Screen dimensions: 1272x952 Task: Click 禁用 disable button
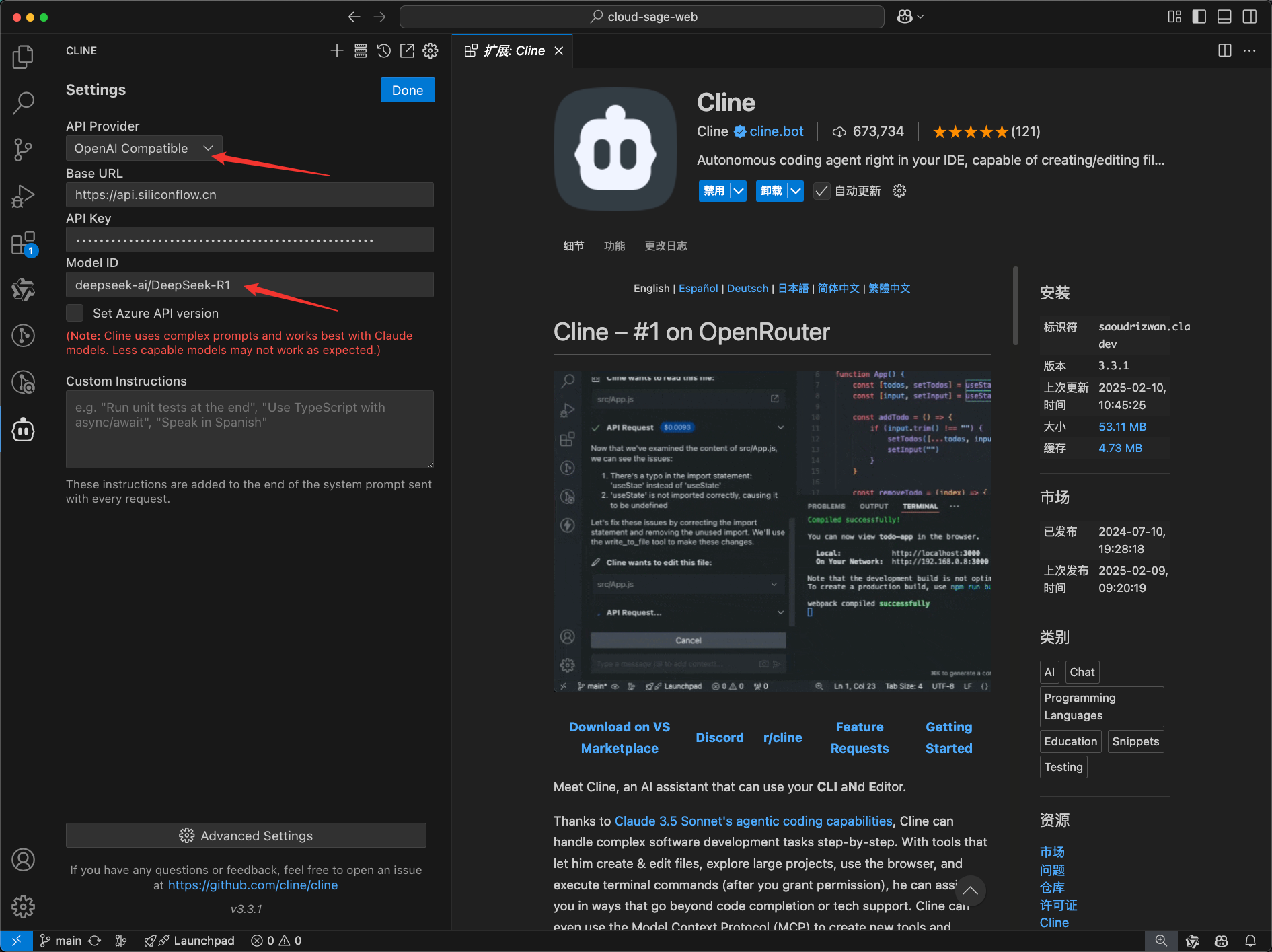[714, 191]
